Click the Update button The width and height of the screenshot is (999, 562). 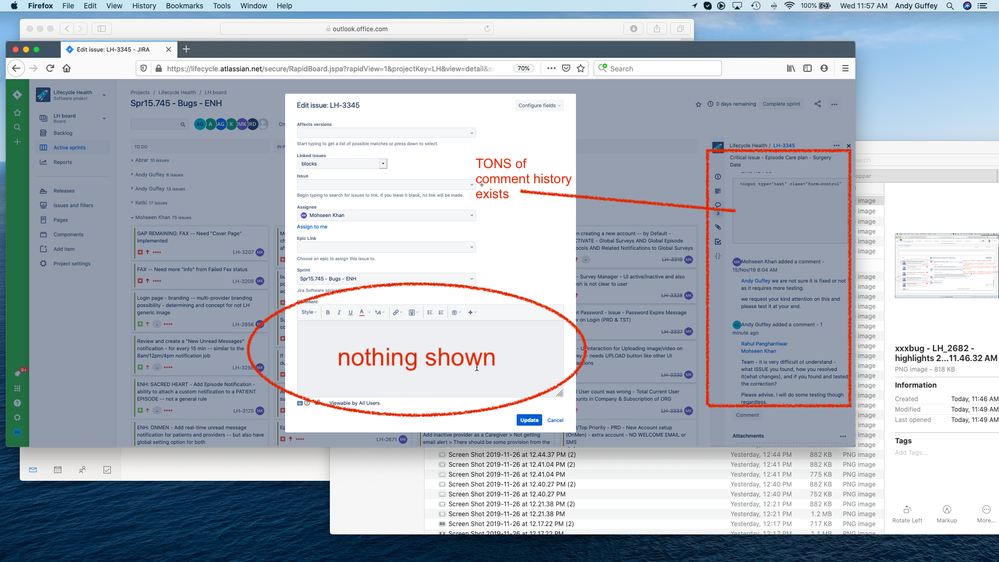click(x=529, y=420)
